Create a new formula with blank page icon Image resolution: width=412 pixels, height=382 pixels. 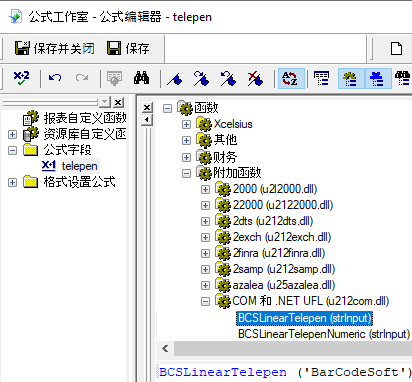[x=396, y=49]
